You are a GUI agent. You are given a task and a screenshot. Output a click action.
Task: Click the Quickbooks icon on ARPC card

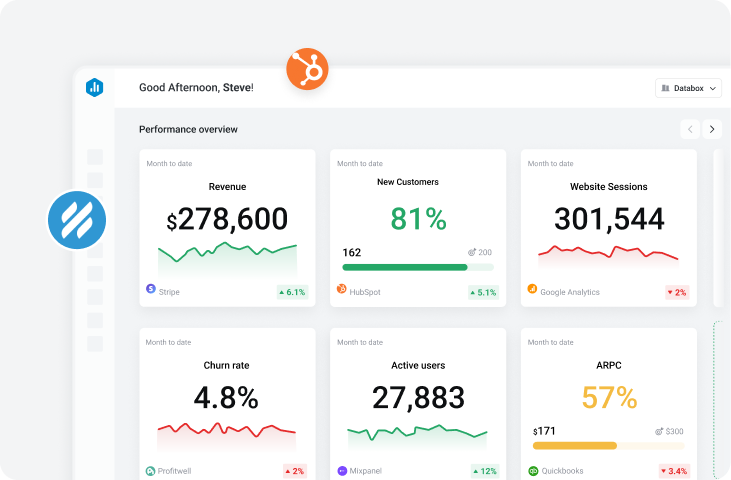click(x=533, y=471)
